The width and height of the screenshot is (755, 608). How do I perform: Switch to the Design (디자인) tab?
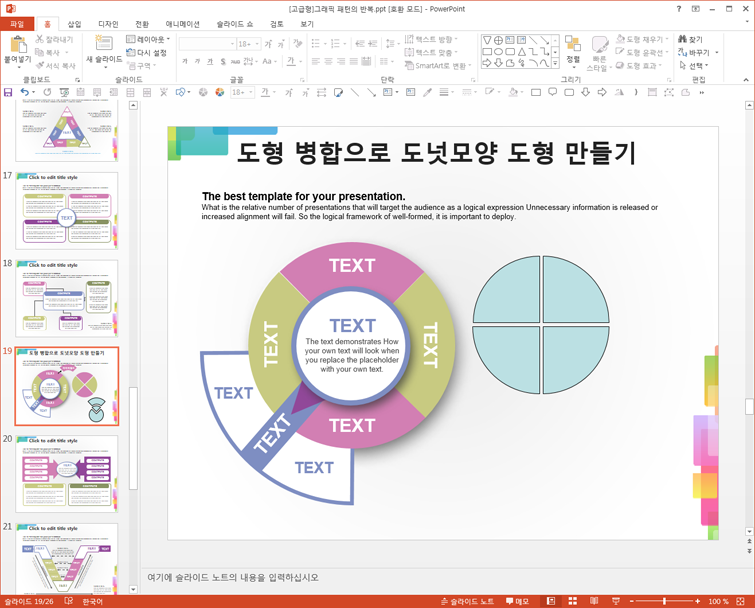(108, 24)
